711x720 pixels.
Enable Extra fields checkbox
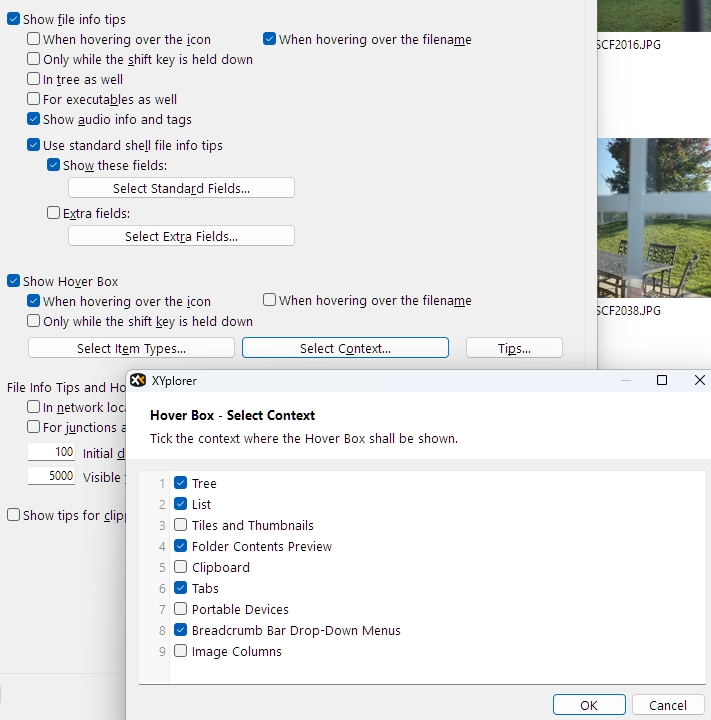click(x=53, y=213)
